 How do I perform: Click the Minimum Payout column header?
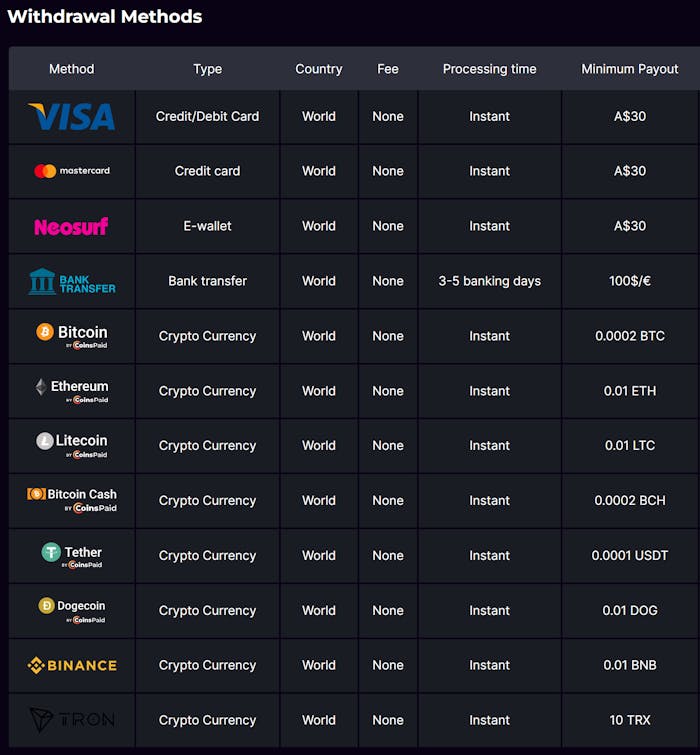point(630,69)
